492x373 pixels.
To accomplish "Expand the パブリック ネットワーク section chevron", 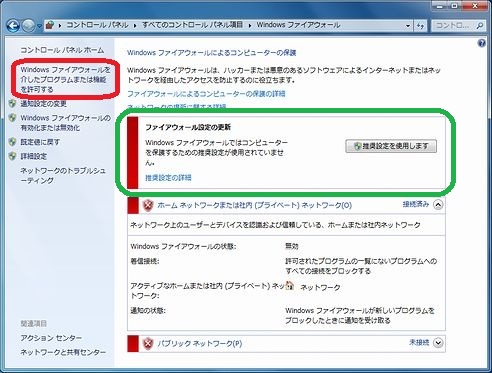I will [x=438, y=343].
